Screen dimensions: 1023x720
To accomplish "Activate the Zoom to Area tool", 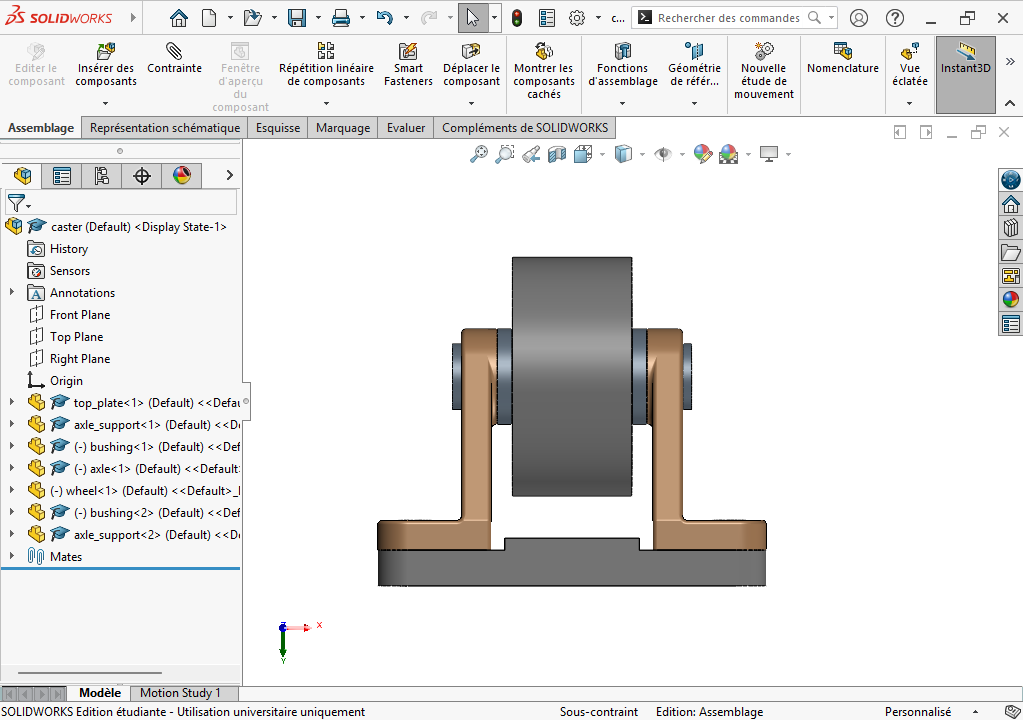I will pos(504,155).
